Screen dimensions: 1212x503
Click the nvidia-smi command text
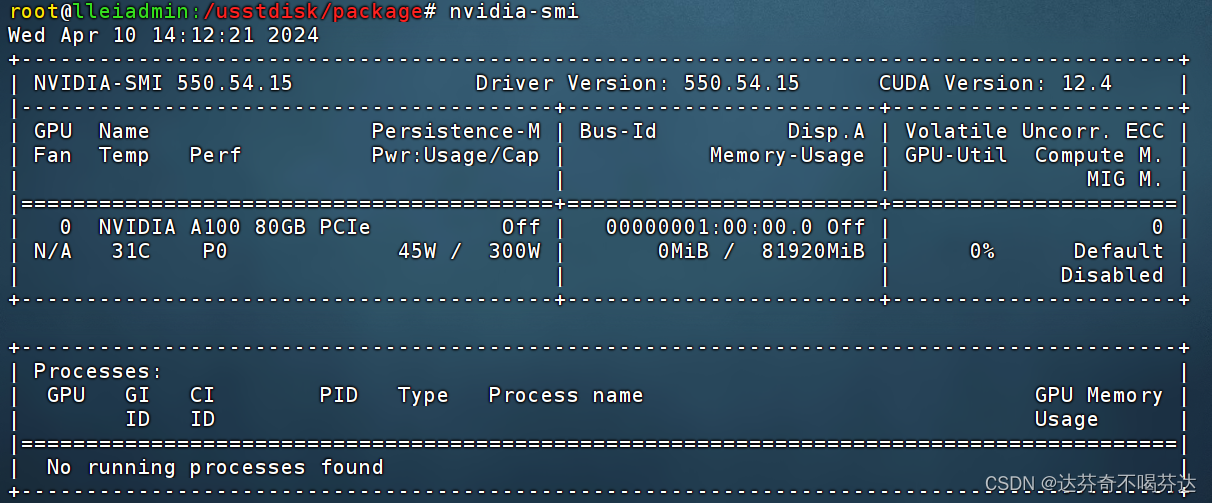click(514, 11)
